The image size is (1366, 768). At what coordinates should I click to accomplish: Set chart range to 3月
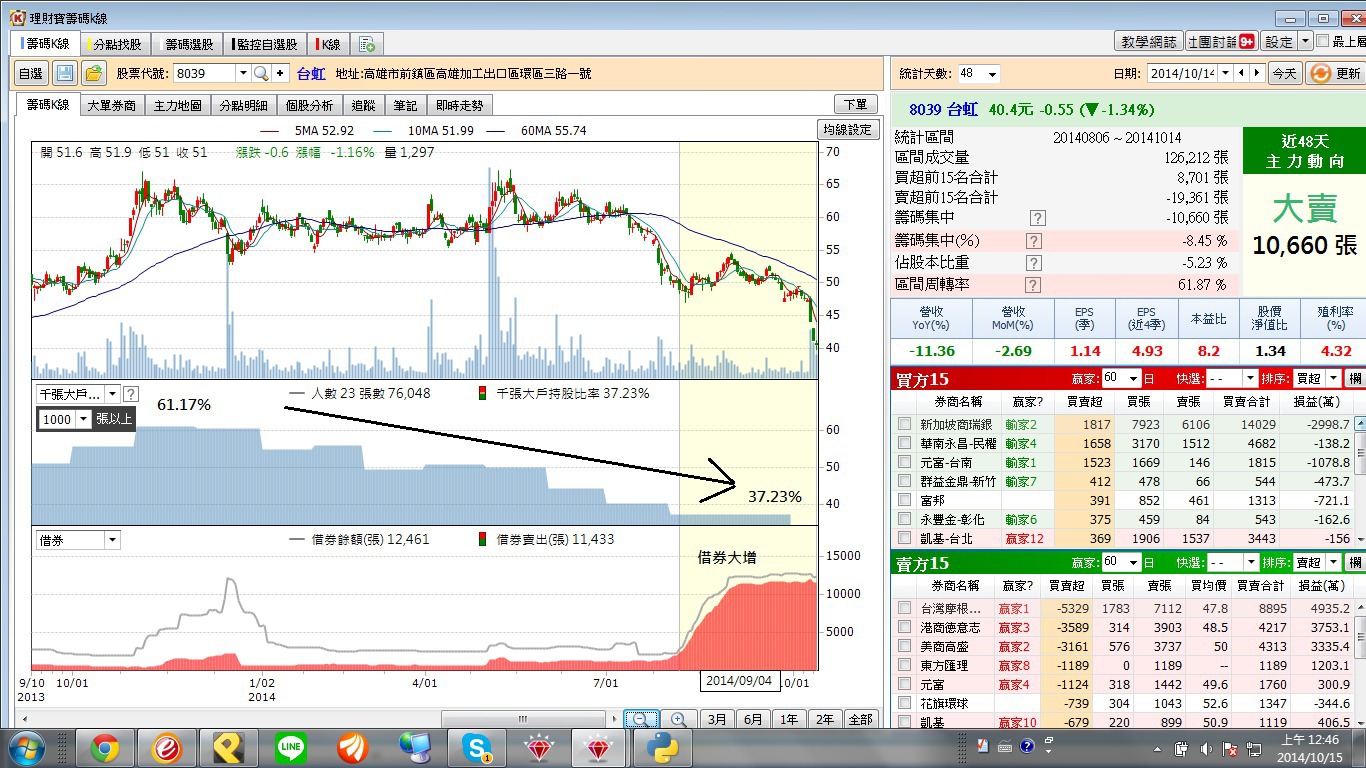click(717, 719)
